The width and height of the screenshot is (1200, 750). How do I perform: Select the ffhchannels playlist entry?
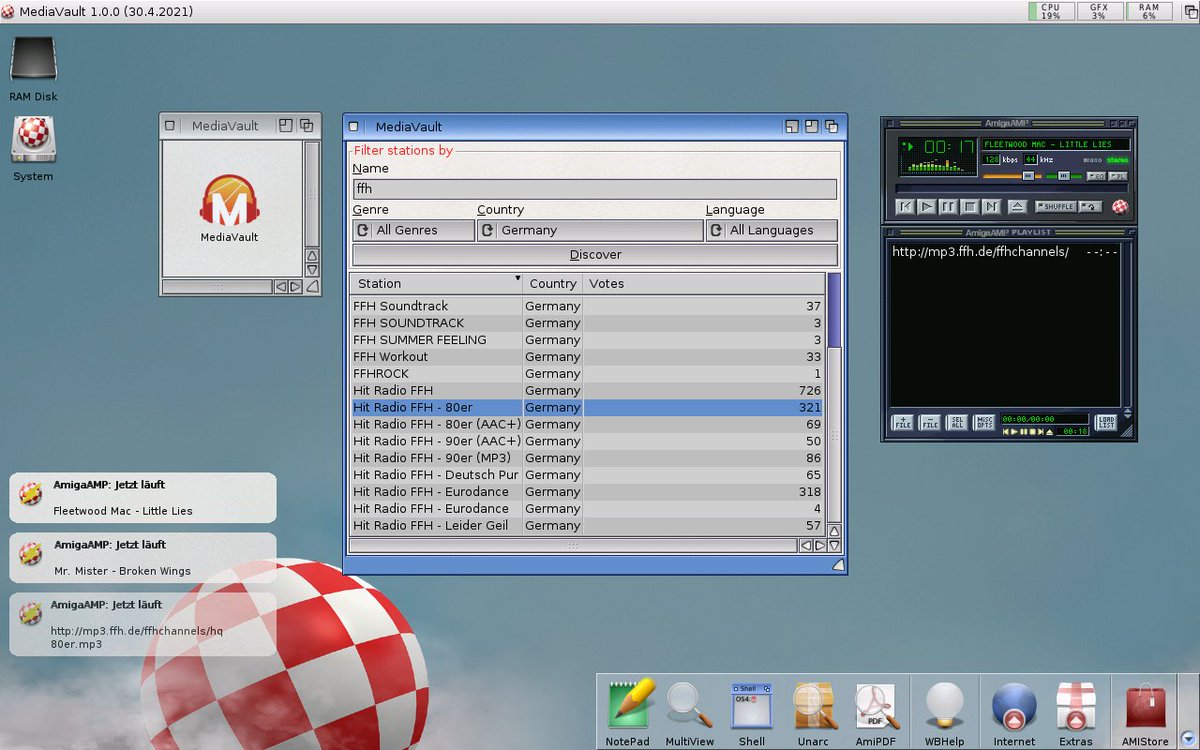(1004, 252)
